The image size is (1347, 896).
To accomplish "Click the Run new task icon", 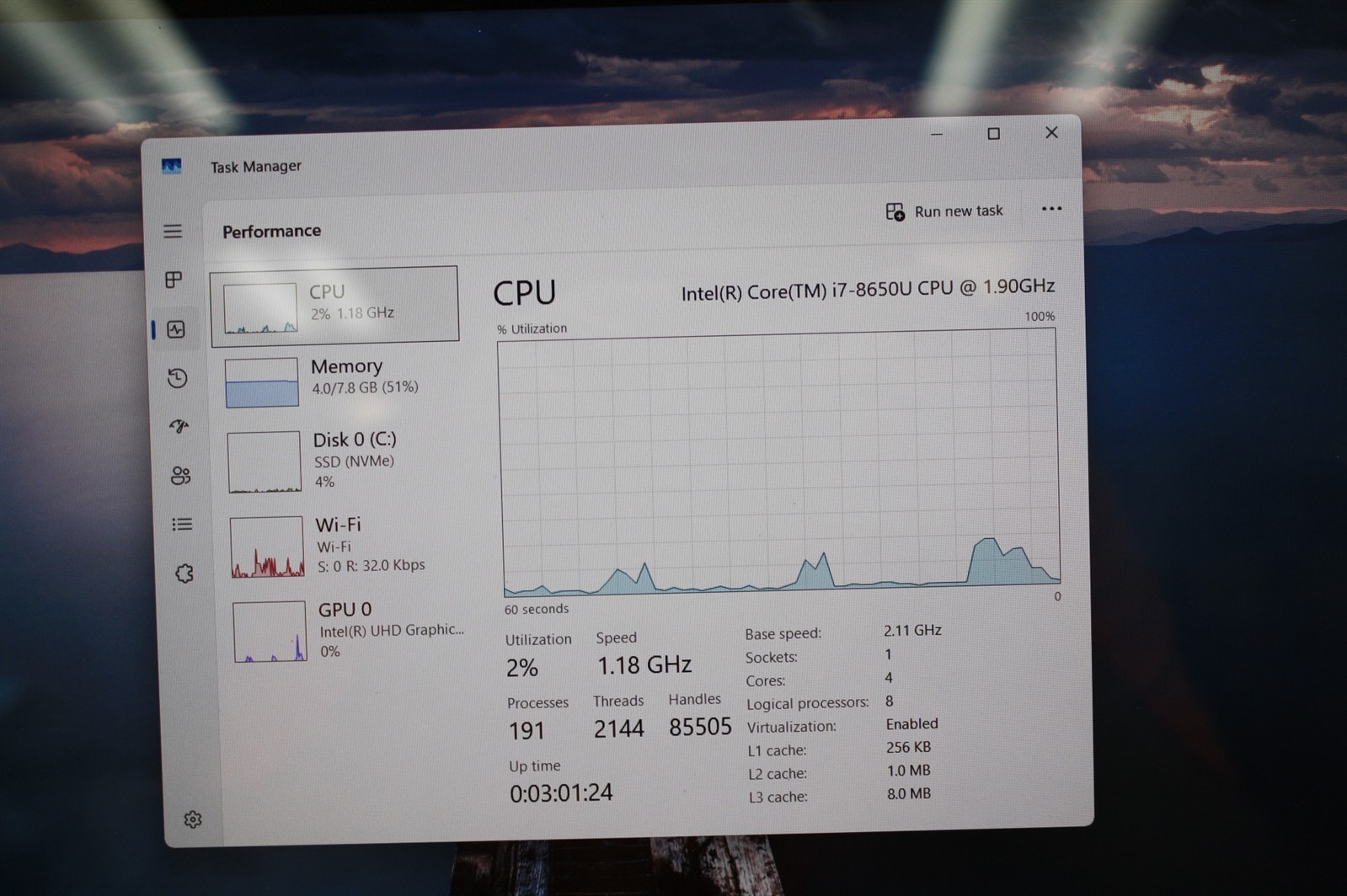I will [895, 211].
